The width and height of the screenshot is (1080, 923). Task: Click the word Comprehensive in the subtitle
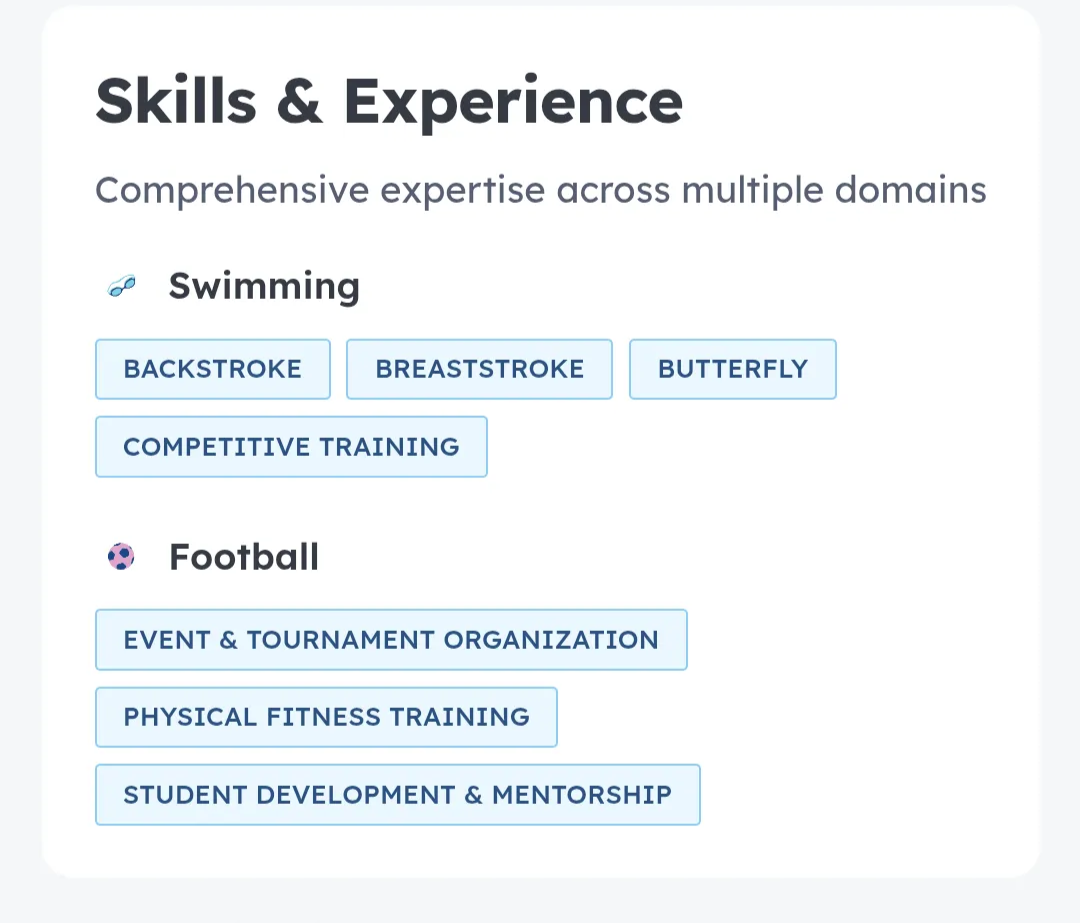(x=232, y=191)
